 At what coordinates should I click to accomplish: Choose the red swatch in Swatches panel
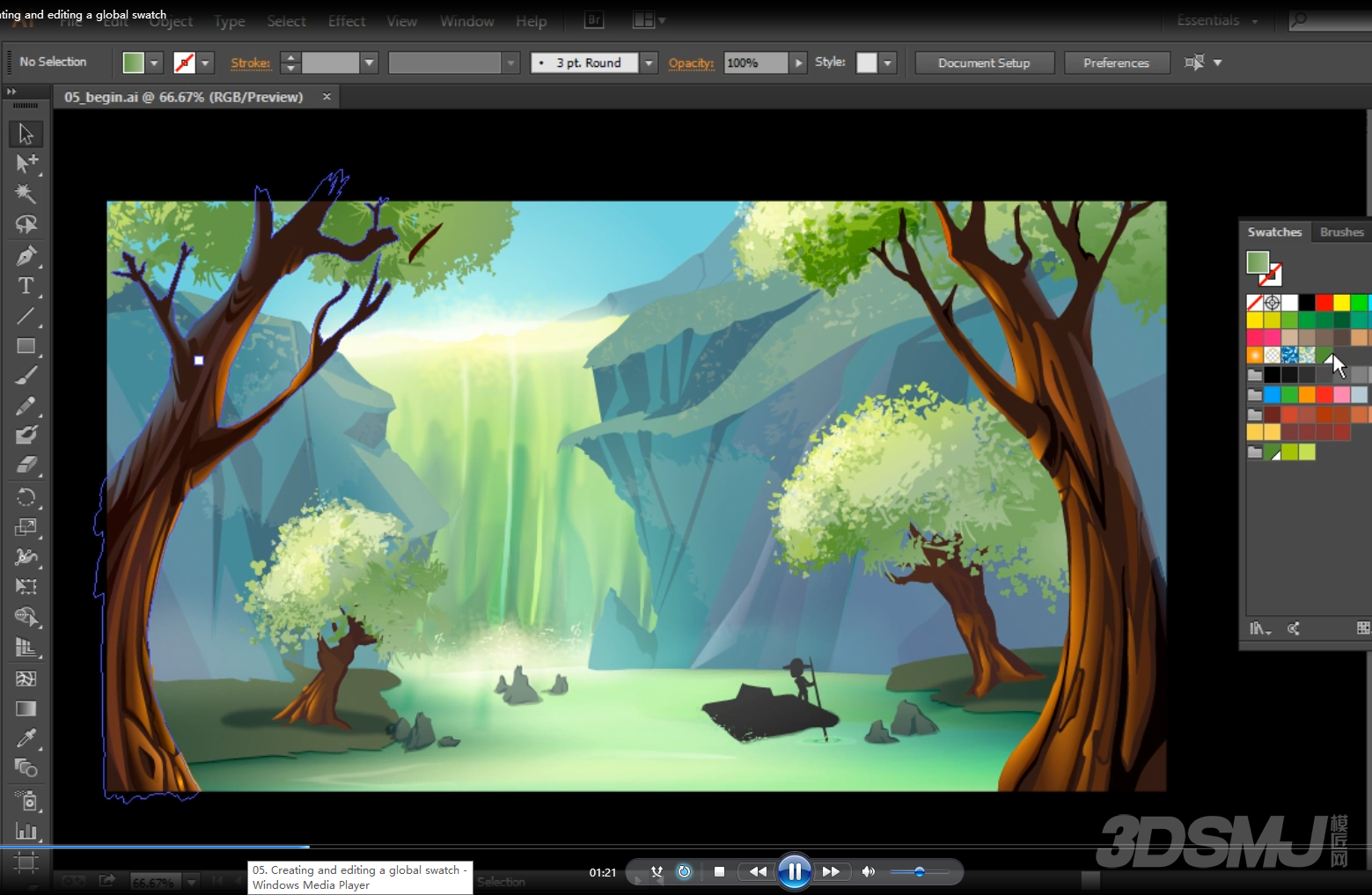click(1324, 303)
